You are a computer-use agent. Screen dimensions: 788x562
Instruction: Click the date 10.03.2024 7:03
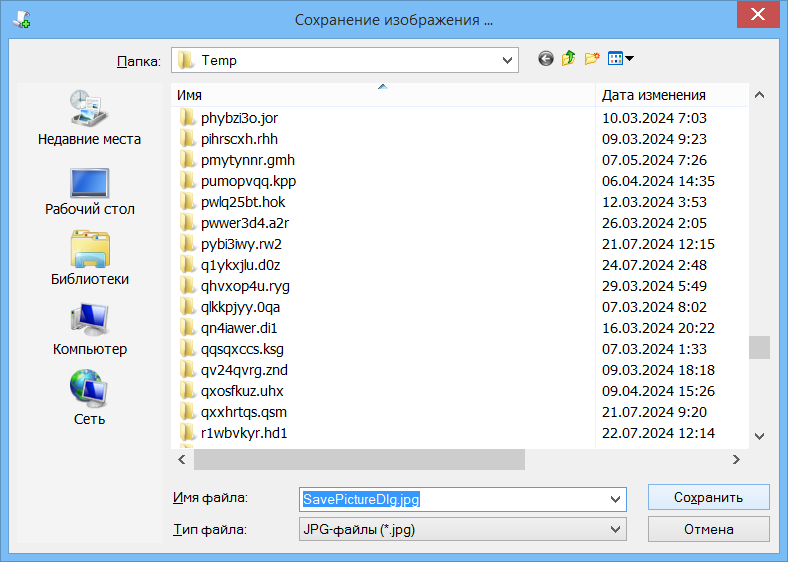click(x=654, y=118)
